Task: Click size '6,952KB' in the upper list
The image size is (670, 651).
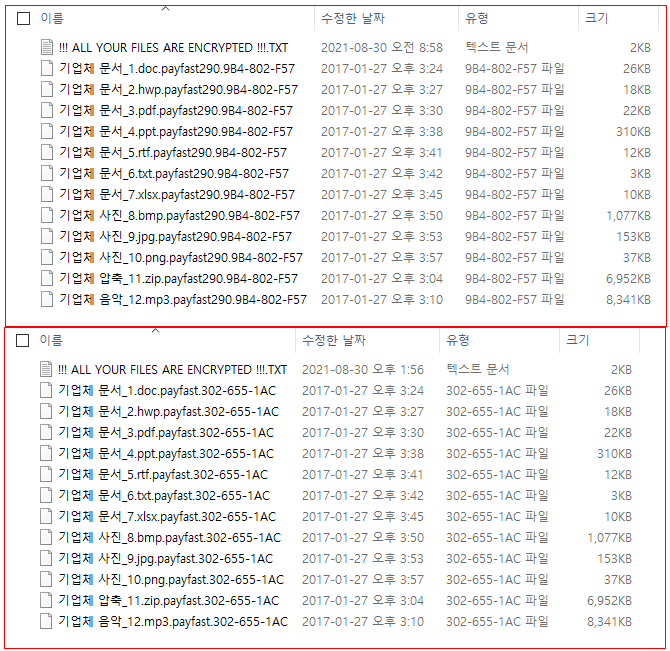Action: 628,279
